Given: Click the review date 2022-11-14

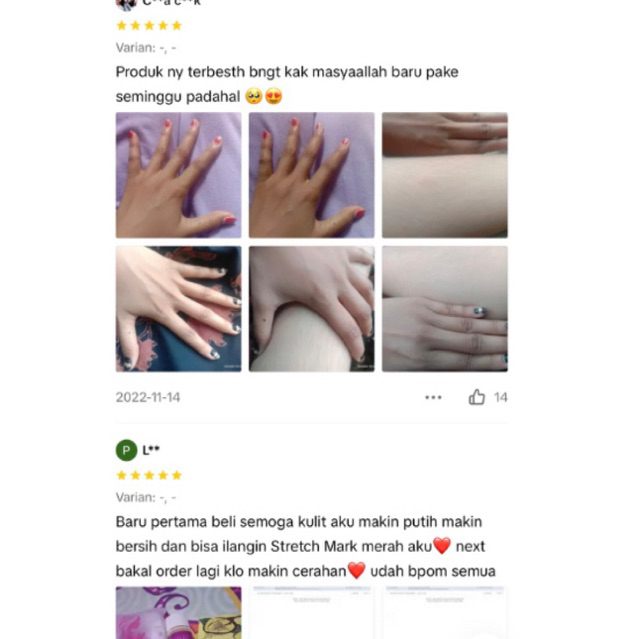Looking at the screenshot, I should coord(148,397).
